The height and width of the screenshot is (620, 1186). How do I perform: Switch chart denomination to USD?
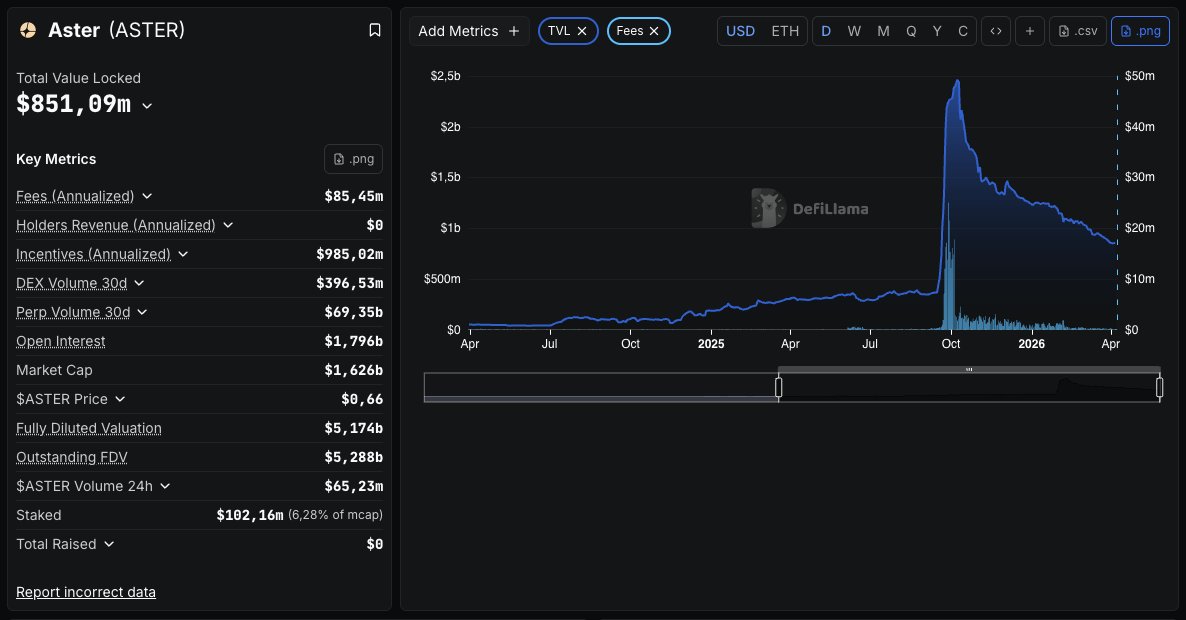point(740,31)
